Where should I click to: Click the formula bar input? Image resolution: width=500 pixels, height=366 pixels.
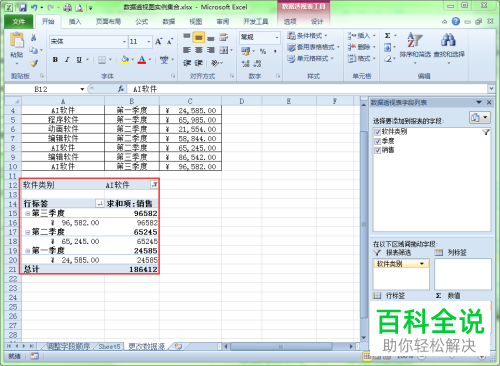(x=307, y=89)
